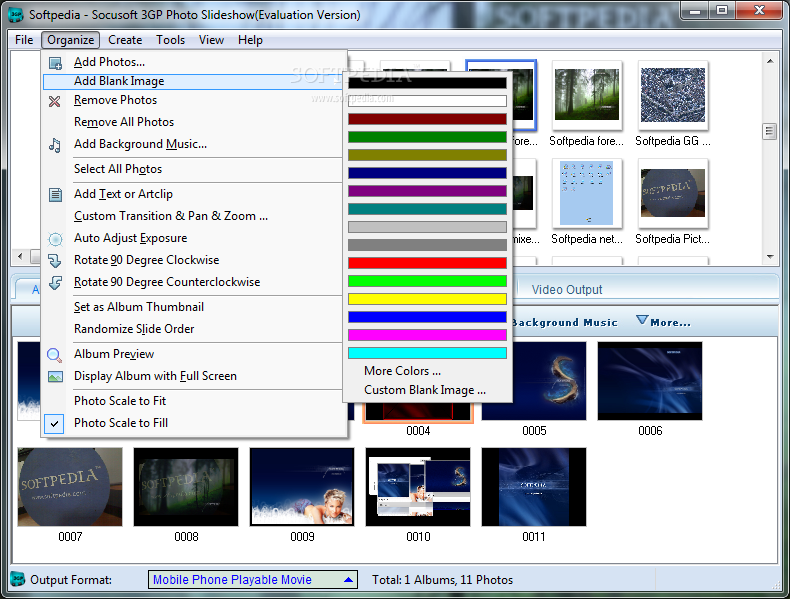The width and height of the screenshot is (790, 599).
Task: Click the Rotate 90 Degree Clockwise icon
Action: coord(54,260)
